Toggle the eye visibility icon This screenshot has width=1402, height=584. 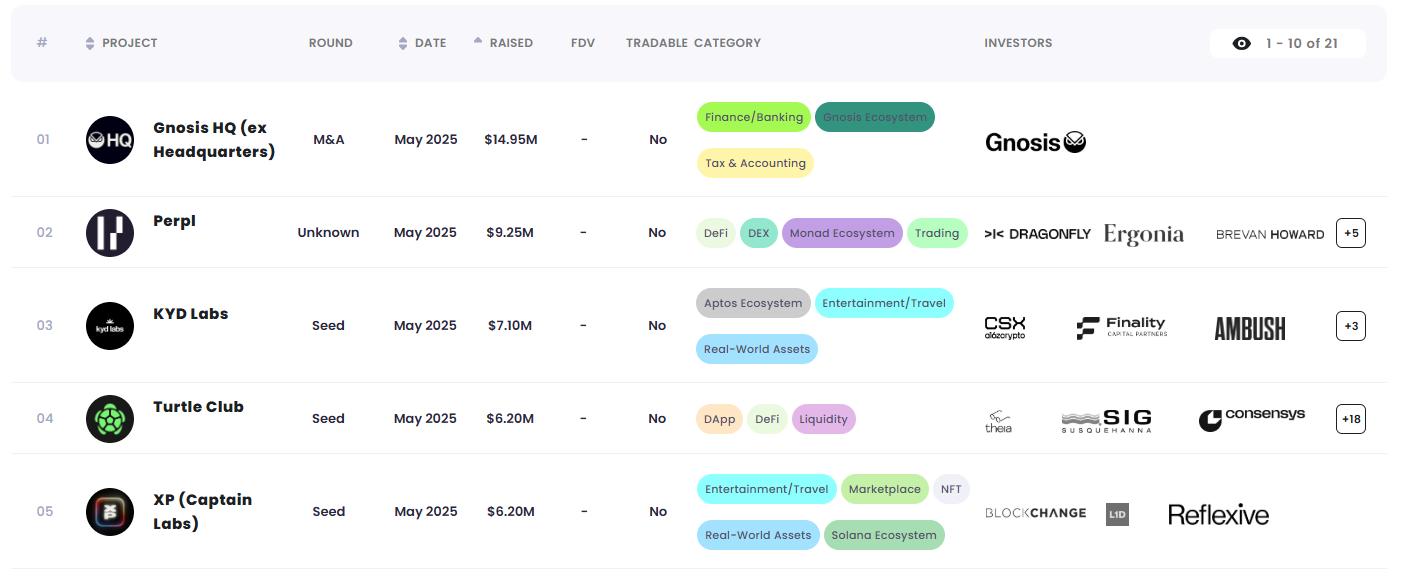click(1242, 43)
